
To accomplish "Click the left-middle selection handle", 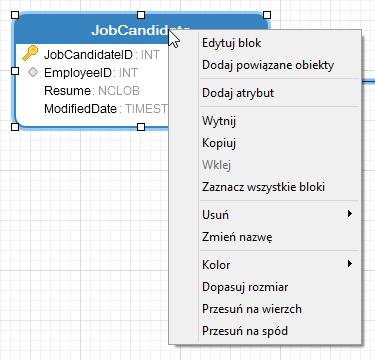I will coord(15,71).
